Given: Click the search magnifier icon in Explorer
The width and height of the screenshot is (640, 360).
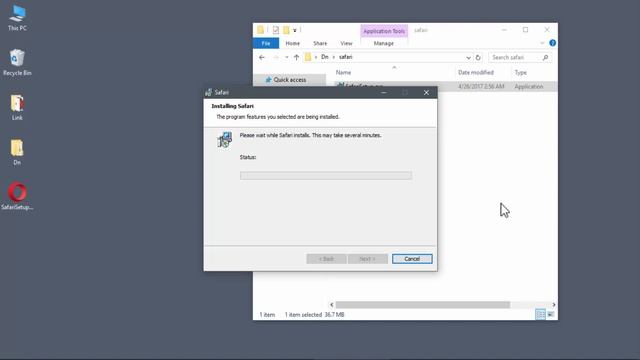Looking at the screenshot, I should (545, 58).
